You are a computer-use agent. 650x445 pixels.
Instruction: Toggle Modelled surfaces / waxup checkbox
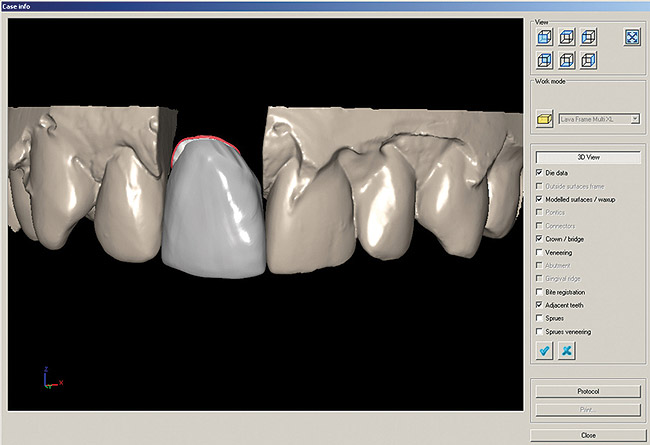(x=540, y=200)
